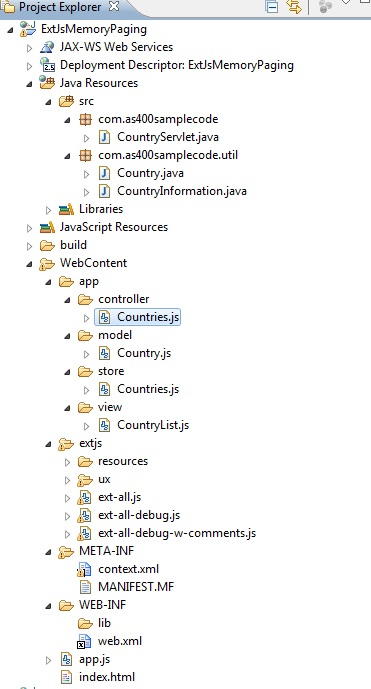Collapse the extjs folder node

pyautogui.click(x=49, y=444)
